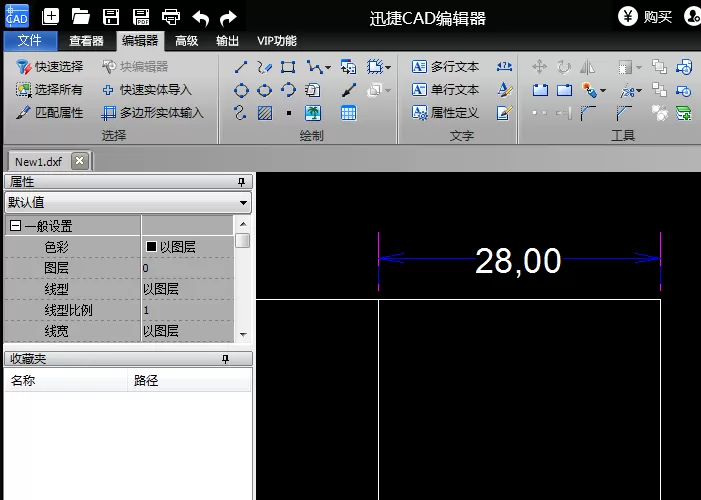This screenshot has height=500, width=701.
Task: Click 快速选择 button
Action: (x=49, y=67)
